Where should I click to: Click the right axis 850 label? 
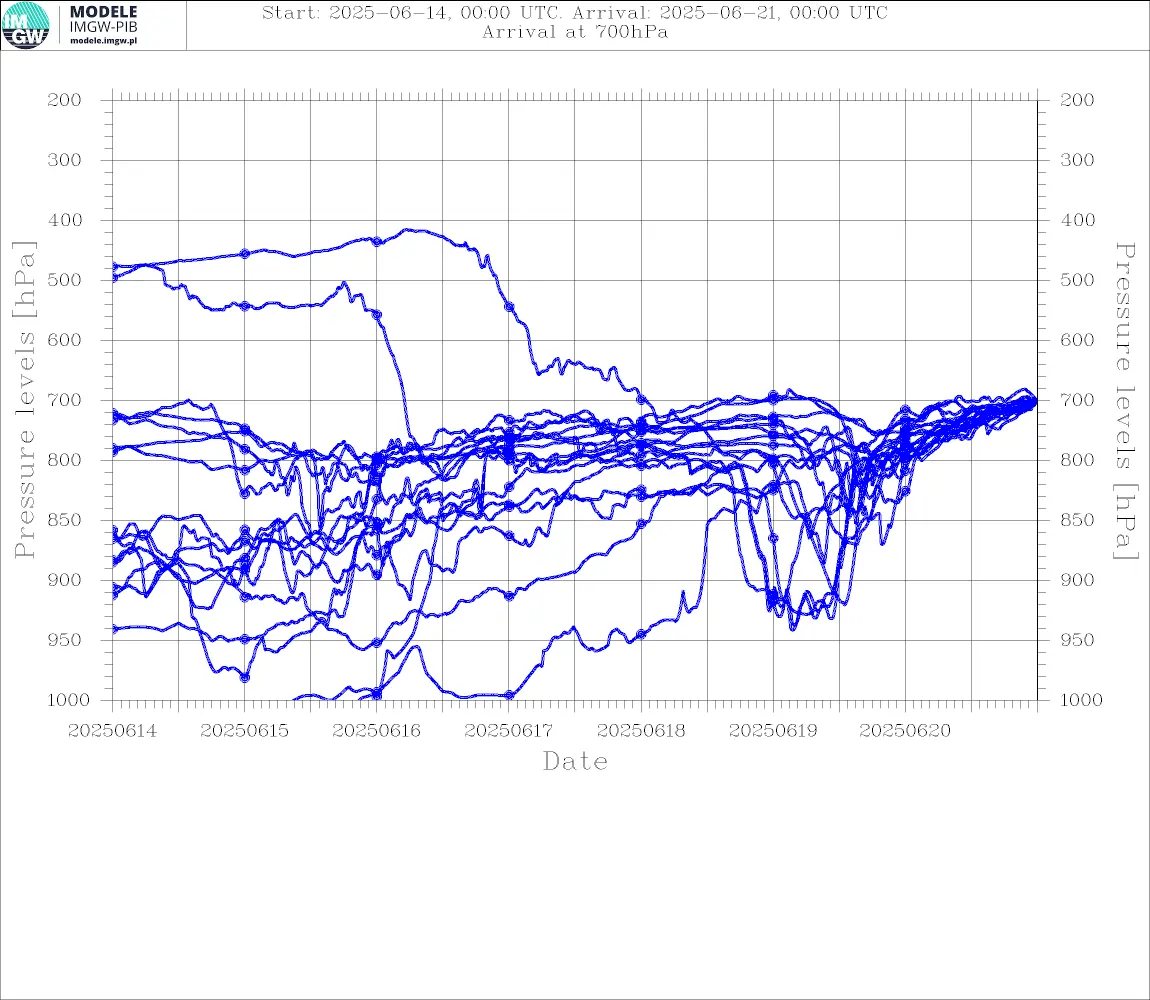[1077, 520]
